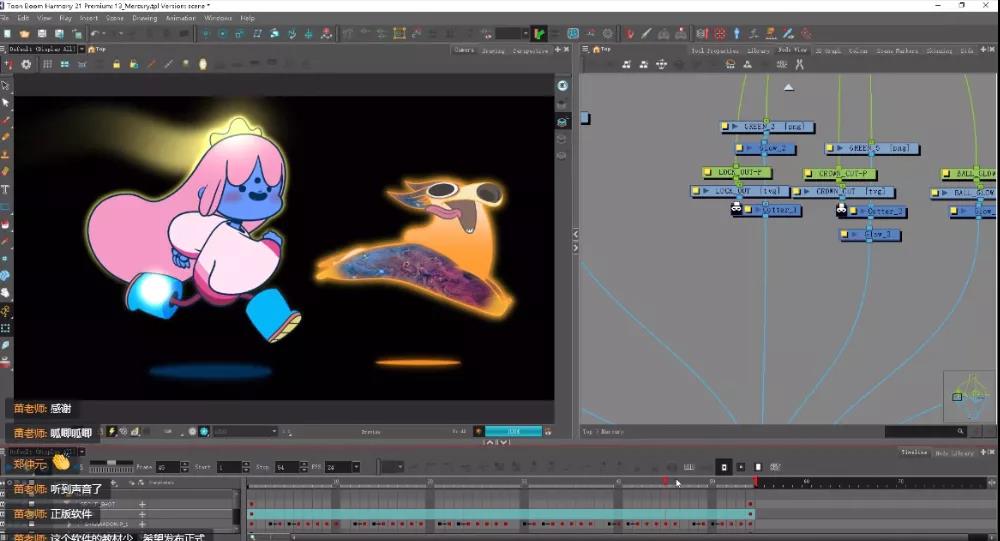Click the yellow bounding-box icon in main toolbar
This screenshot has height=541, width=1000.
click(399, 34)
